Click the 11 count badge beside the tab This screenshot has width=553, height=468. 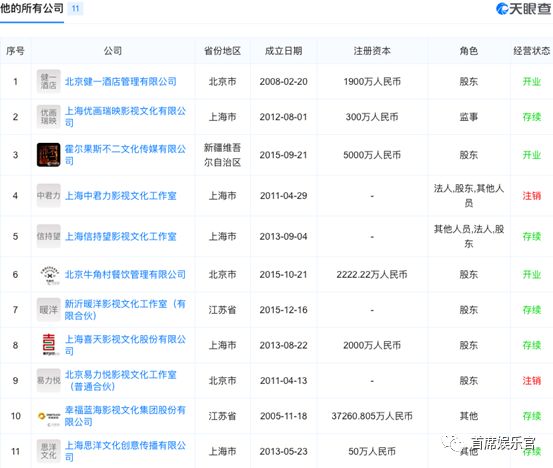[x=75, y=8]
